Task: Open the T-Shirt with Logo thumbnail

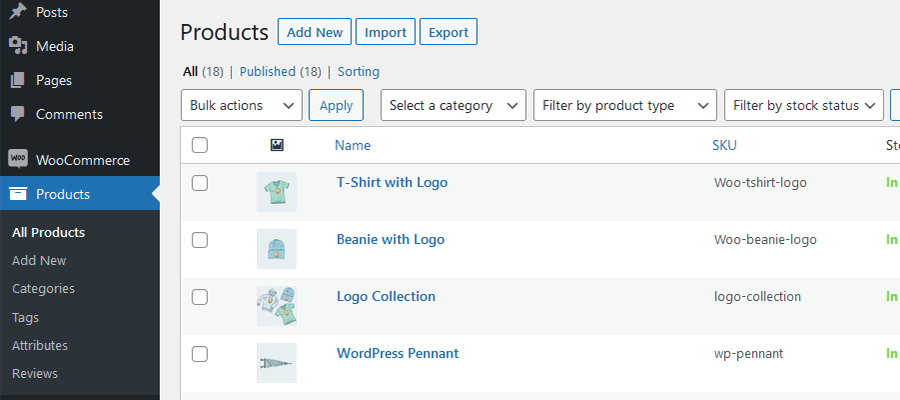Action: 276,191
